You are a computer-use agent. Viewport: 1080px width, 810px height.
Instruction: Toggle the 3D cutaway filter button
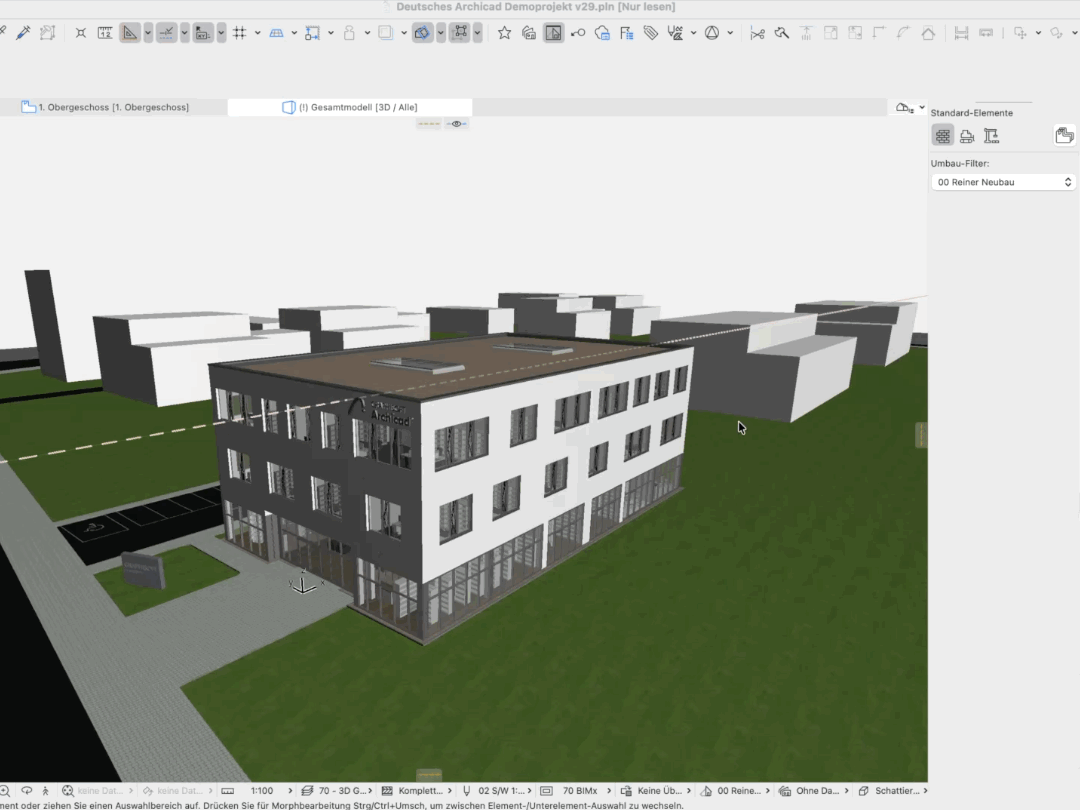click(x=422, y=32)
